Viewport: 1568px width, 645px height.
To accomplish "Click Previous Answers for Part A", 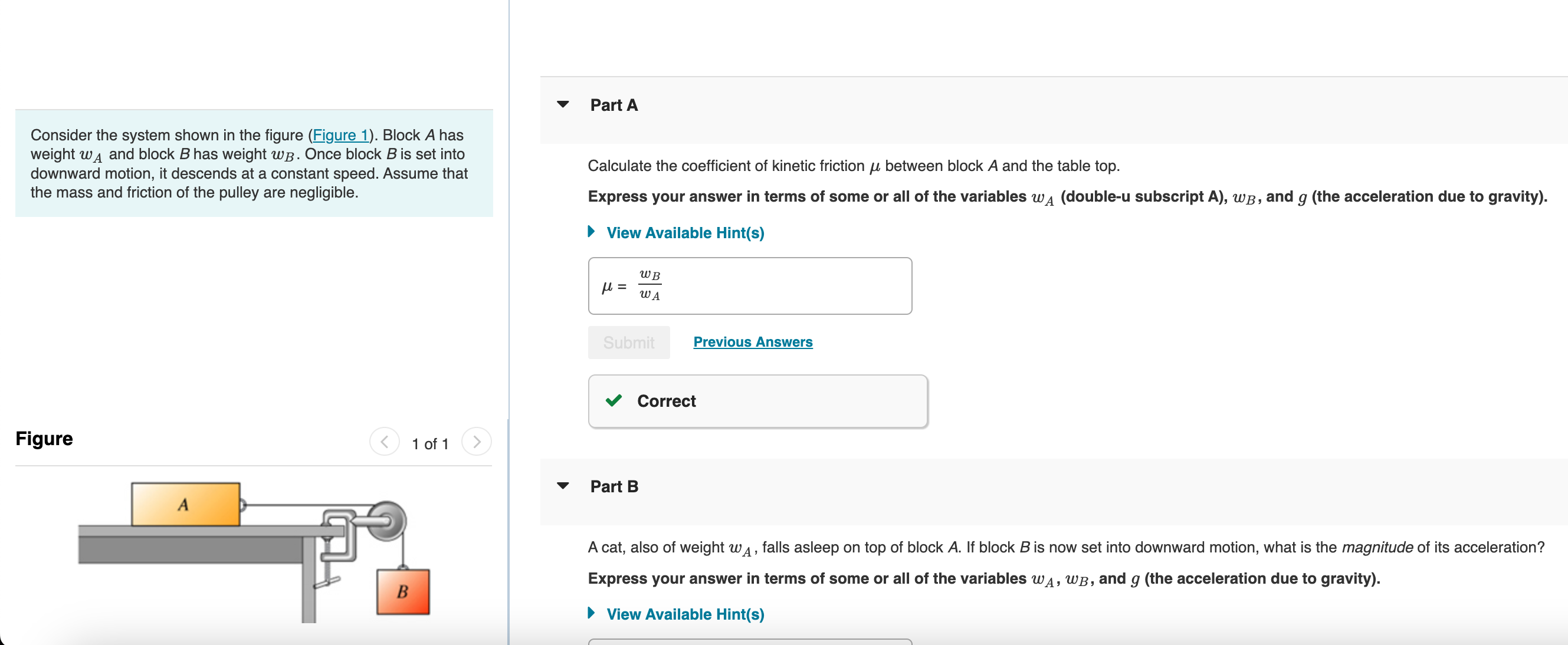I will click(x=752, y=341).
